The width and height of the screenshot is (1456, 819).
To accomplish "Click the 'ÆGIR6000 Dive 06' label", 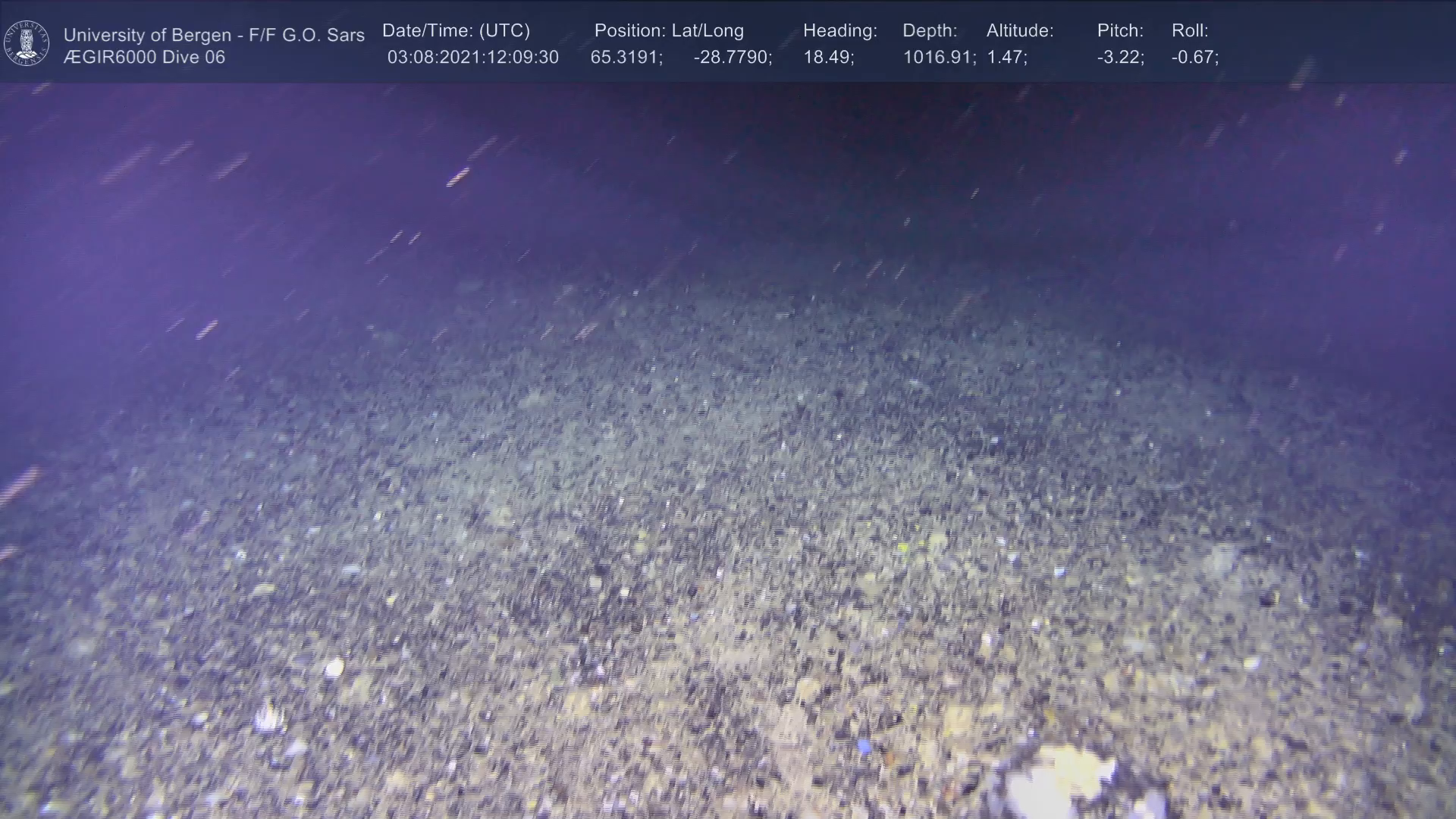I will point(144,58).
